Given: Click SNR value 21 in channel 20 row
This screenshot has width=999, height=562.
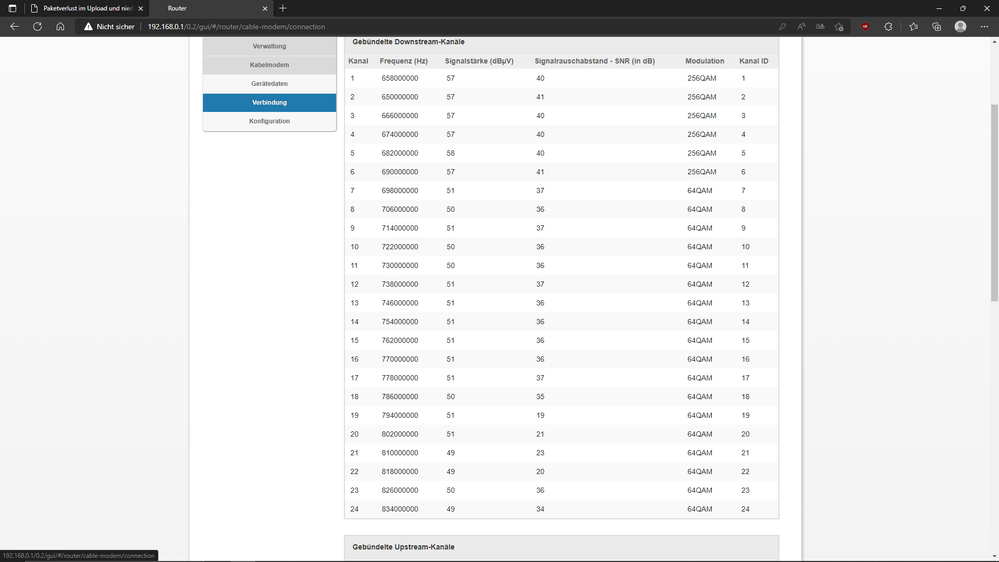Looking at the screenshot, I should point(540,434).
